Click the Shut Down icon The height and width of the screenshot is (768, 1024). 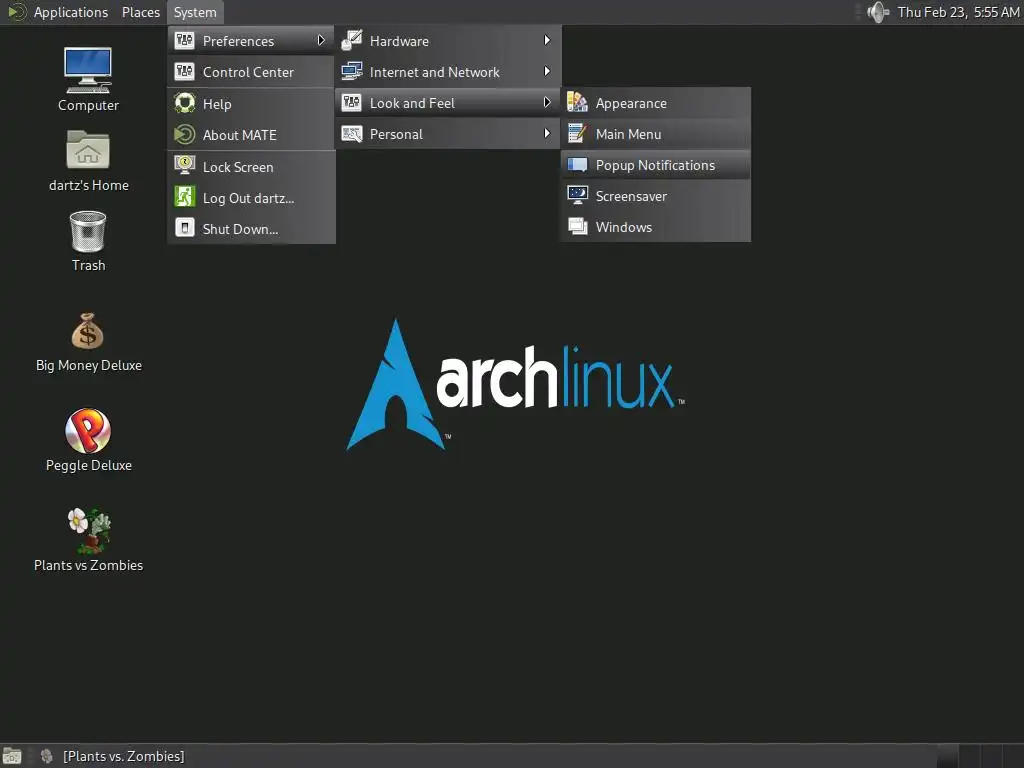coord(185,229)
